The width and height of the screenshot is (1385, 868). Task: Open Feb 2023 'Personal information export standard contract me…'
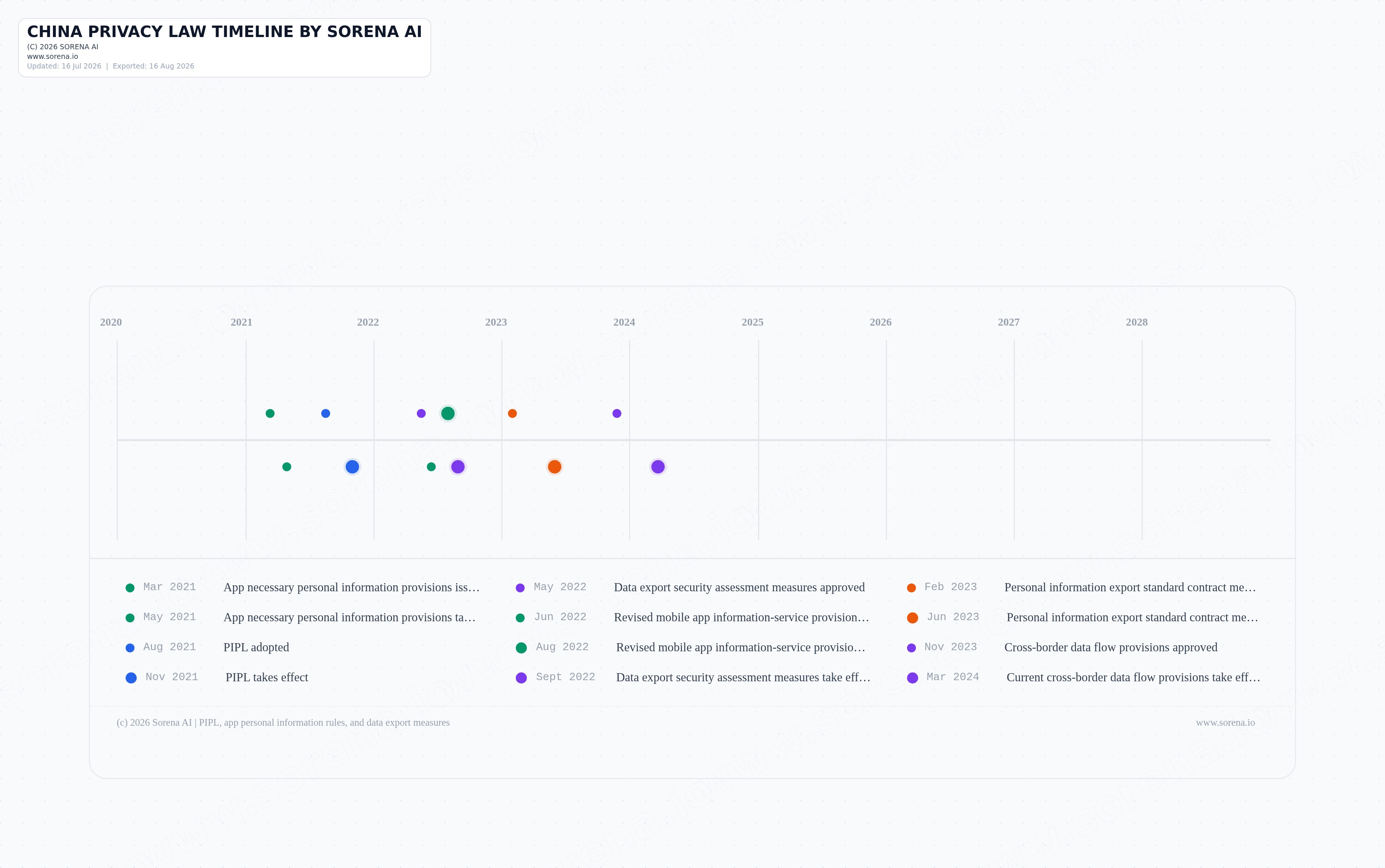pyautogui.click(x=1130, y=587)
